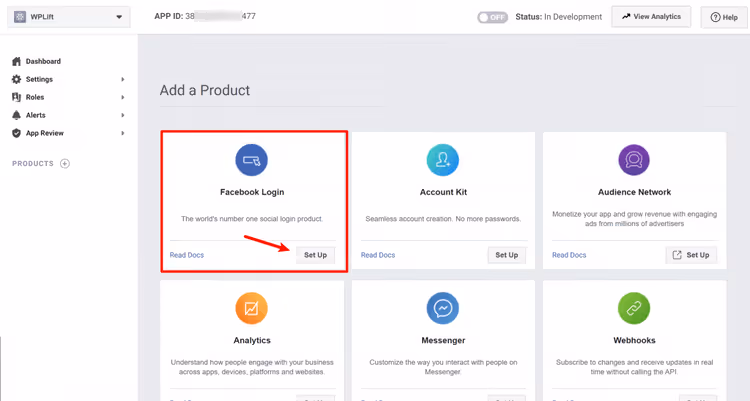Image resolution: width=750 pixels, height=401 pixels.
Task: Toggle the app status OFF switch
Action: (x=492, y=17)
